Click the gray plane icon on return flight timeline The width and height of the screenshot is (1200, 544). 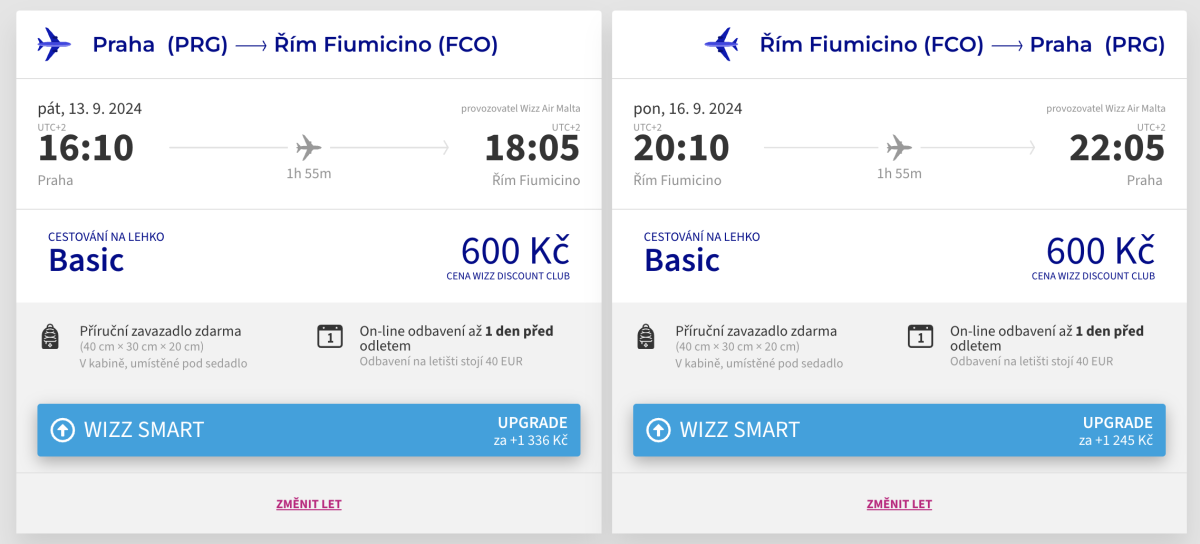pos(900,148)
